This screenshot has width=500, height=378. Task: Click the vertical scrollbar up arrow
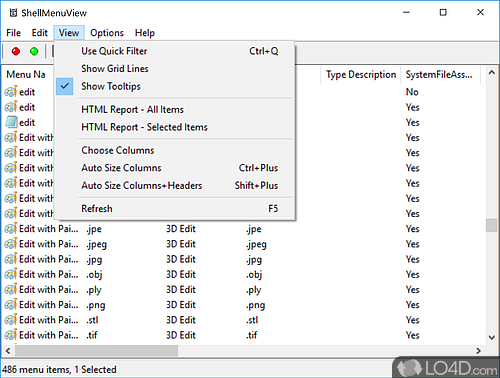491,72
